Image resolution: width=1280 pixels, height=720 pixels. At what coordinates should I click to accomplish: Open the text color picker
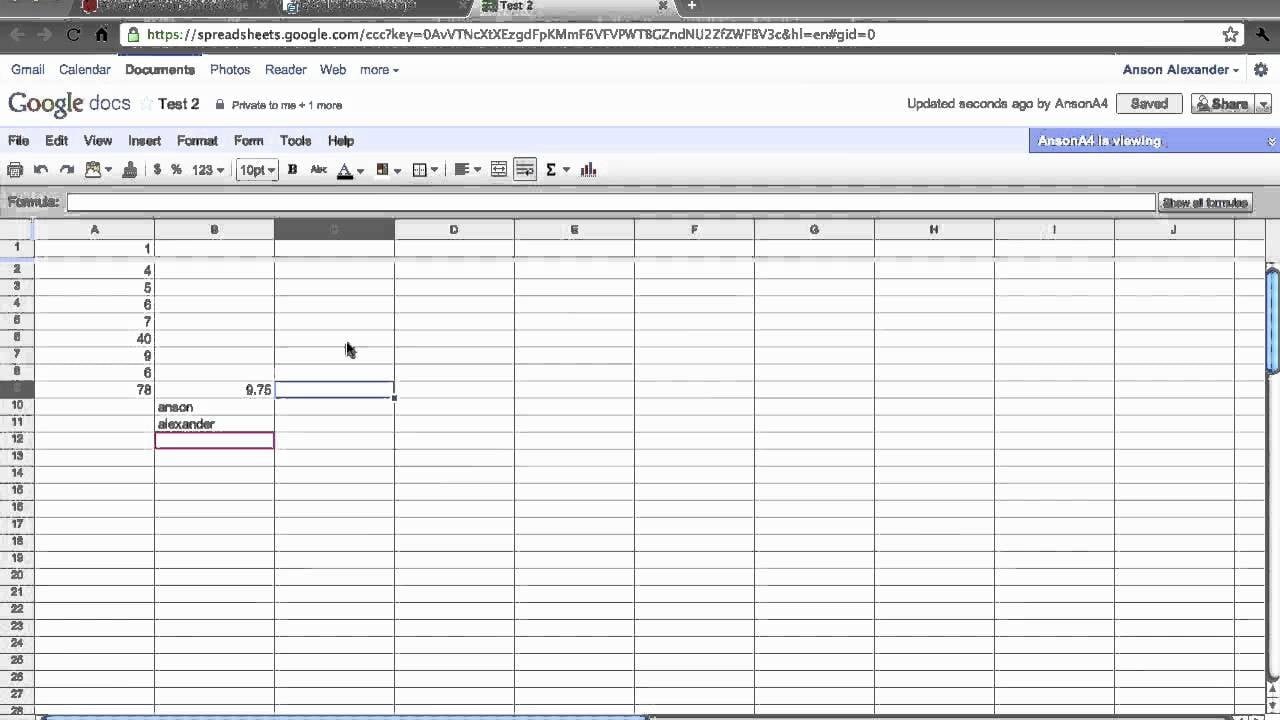349,170
